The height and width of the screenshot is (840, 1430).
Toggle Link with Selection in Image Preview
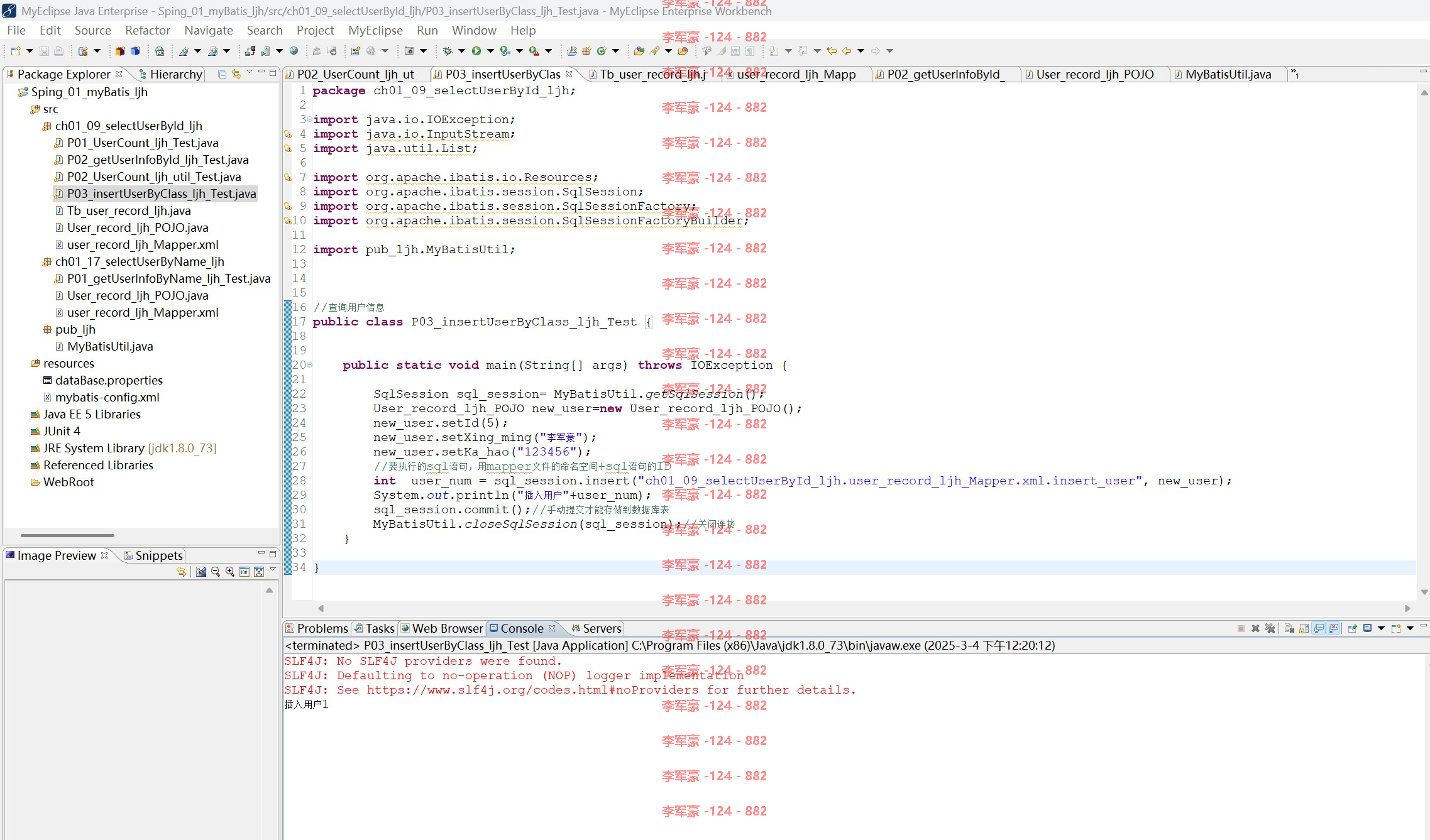(x=182, y=572)
